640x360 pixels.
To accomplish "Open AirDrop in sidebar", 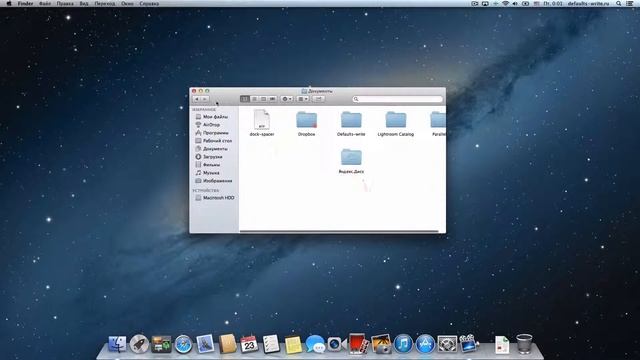I will [x=214, y=124].
